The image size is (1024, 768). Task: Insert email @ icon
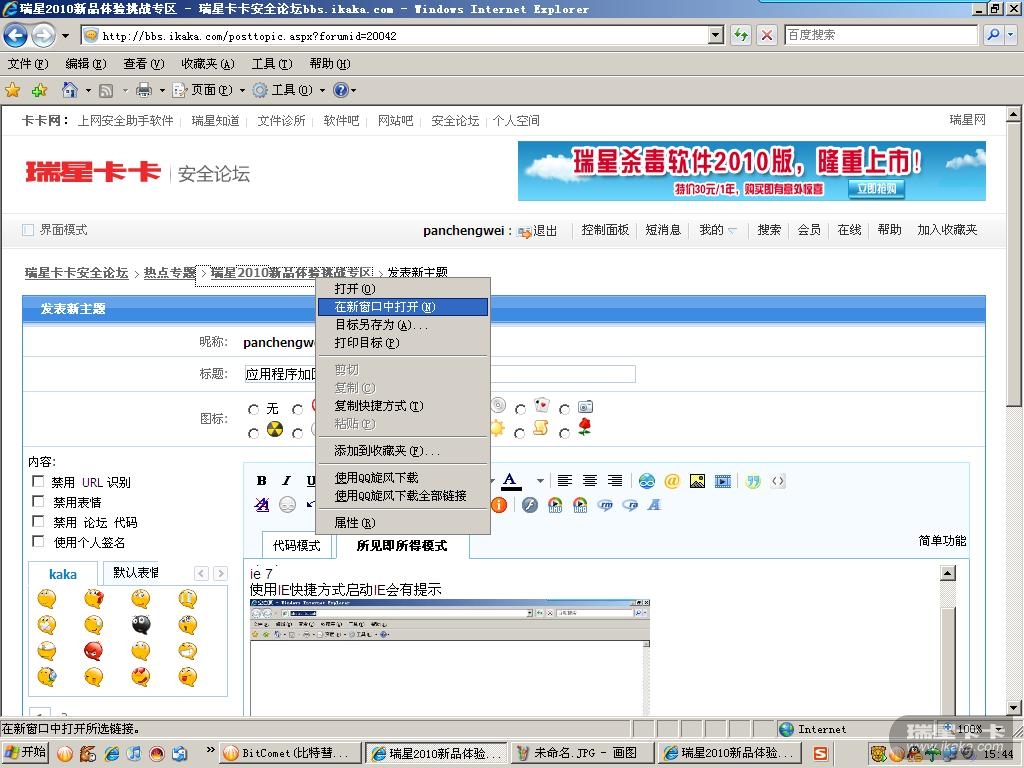[671, 481]
